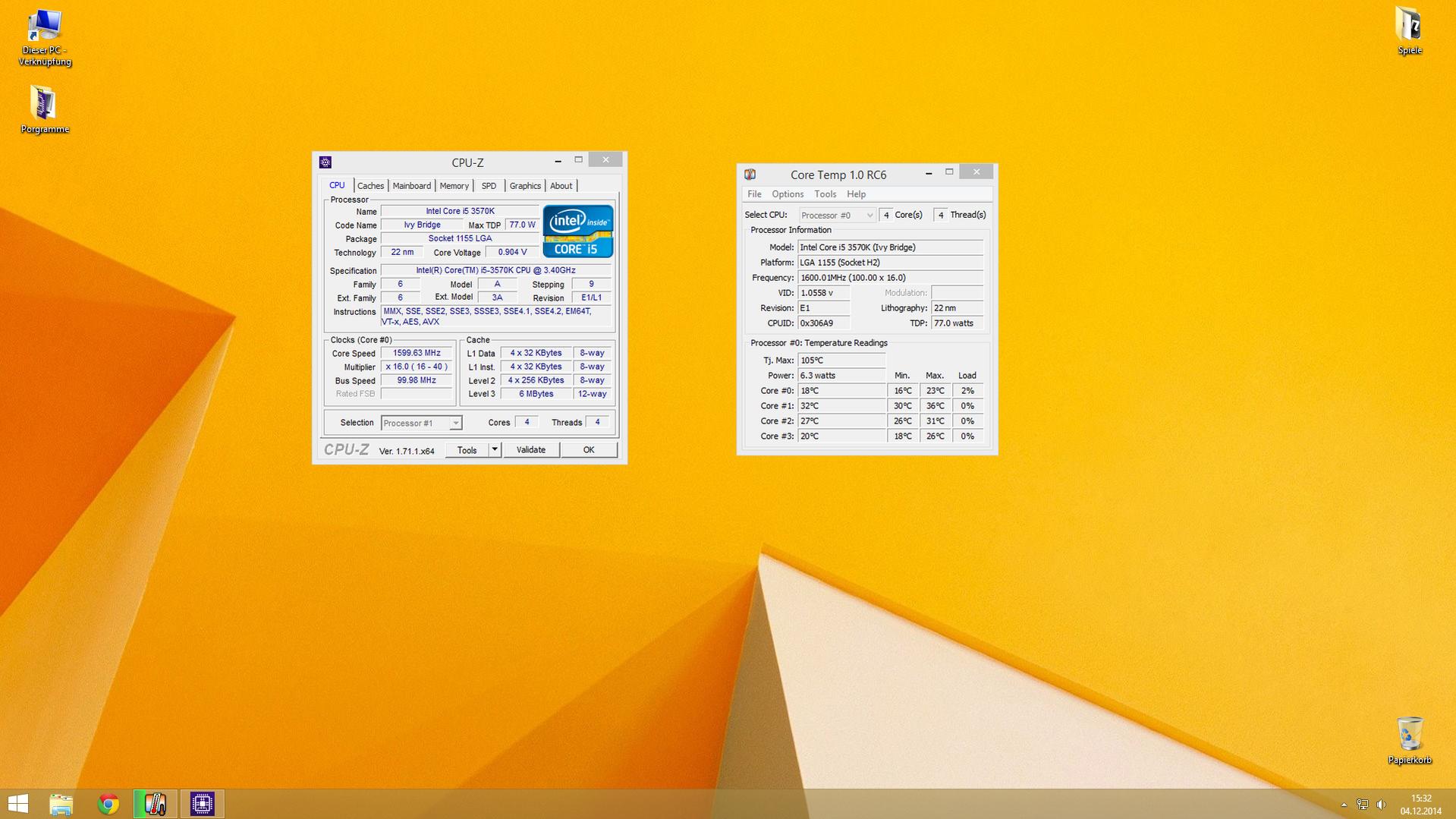Open the Core Temp Tools menu
Screen dimensions: 1456x819
tap(825, 194)
